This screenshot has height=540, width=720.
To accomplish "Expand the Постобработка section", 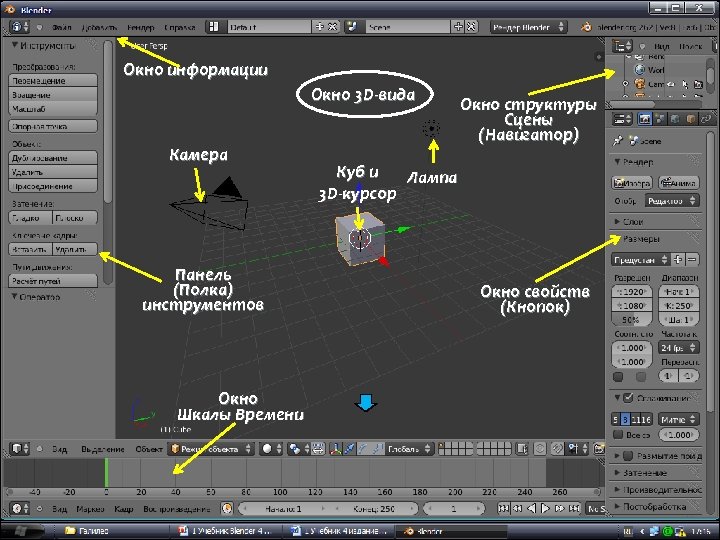I will pos(618,506).
